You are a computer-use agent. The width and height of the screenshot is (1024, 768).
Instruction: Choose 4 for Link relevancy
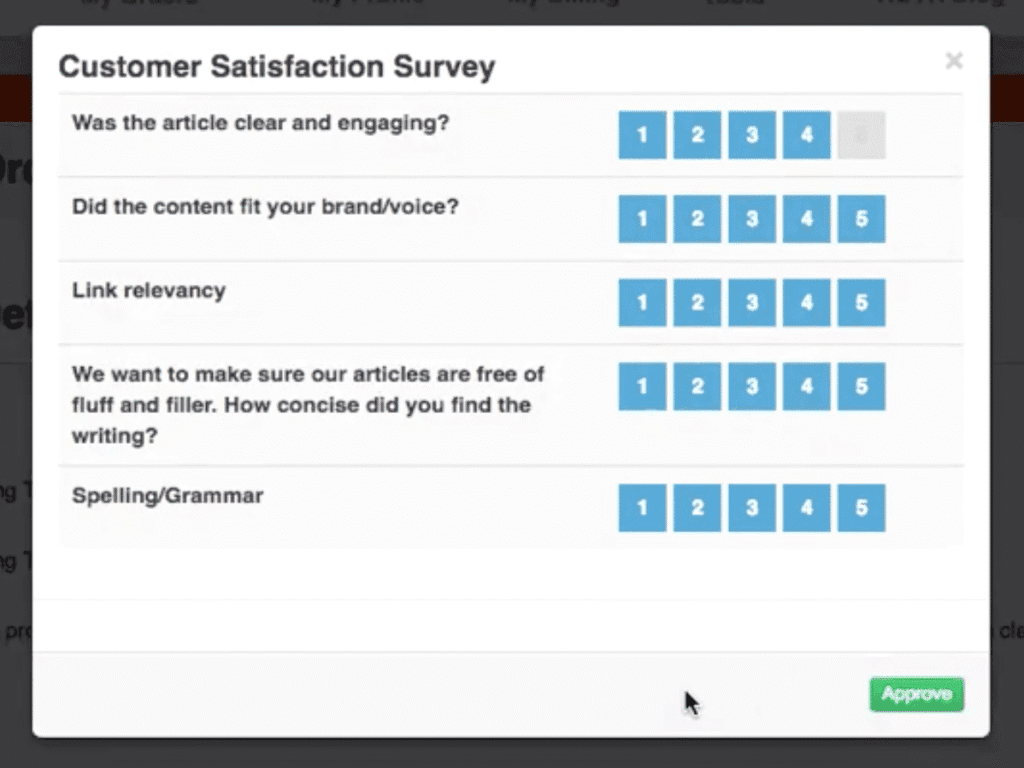pyautogui.click(x=806, y=302)
